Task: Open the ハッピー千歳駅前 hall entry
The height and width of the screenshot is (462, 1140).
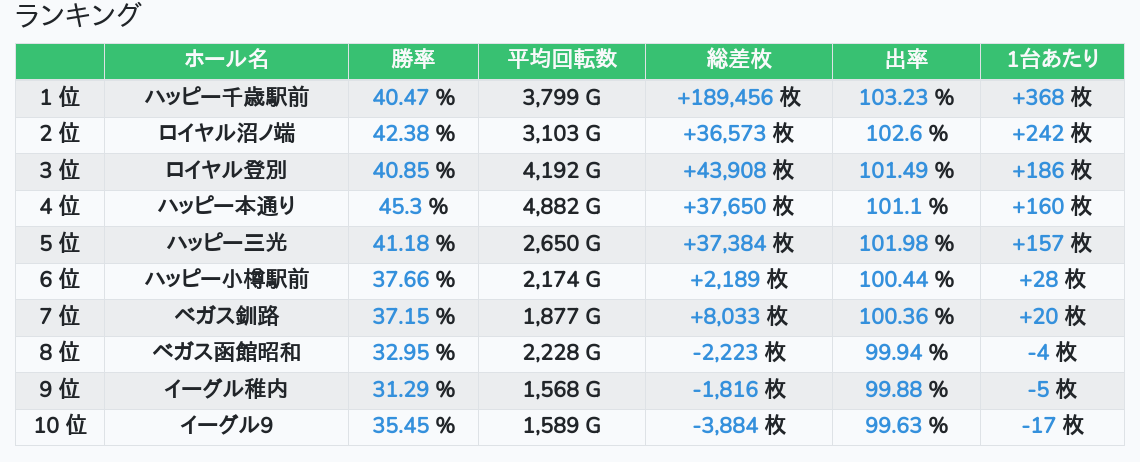Action: [x=226, y=97]
